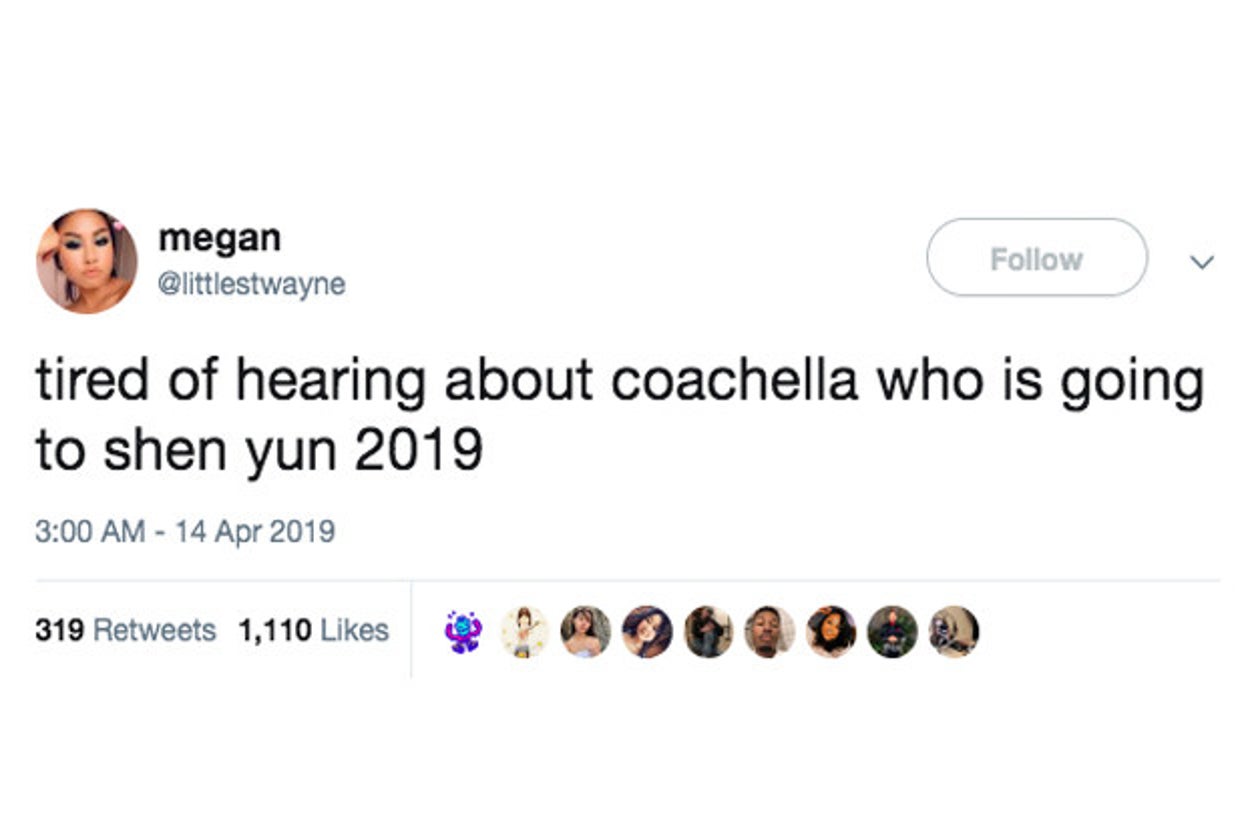The width and height of the screenshot is (1250, 830).
Task: View the 319 Retweets list
Action: coord(125,630)
